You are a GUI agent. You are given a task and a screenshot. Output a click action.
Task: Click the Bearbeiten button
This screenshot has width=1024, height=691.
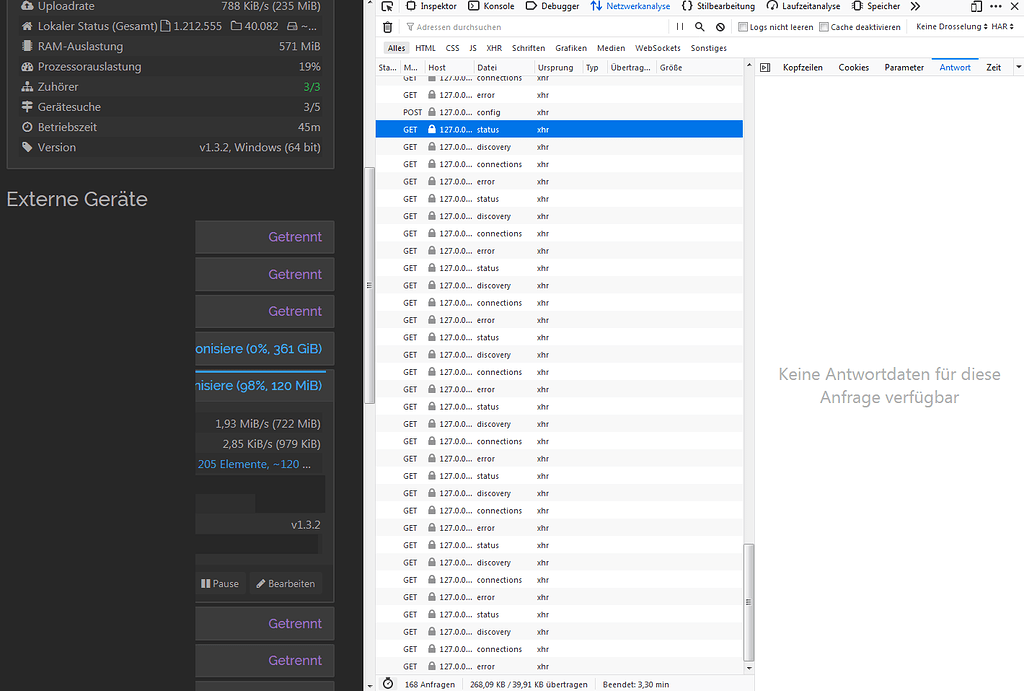tap(286, 583)
